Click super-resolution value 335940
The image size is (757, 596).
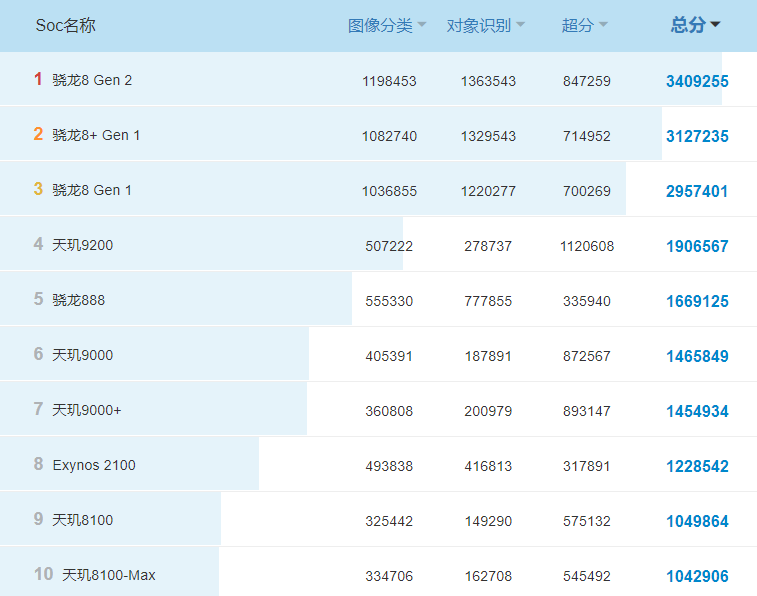click(x=587, y=301)
